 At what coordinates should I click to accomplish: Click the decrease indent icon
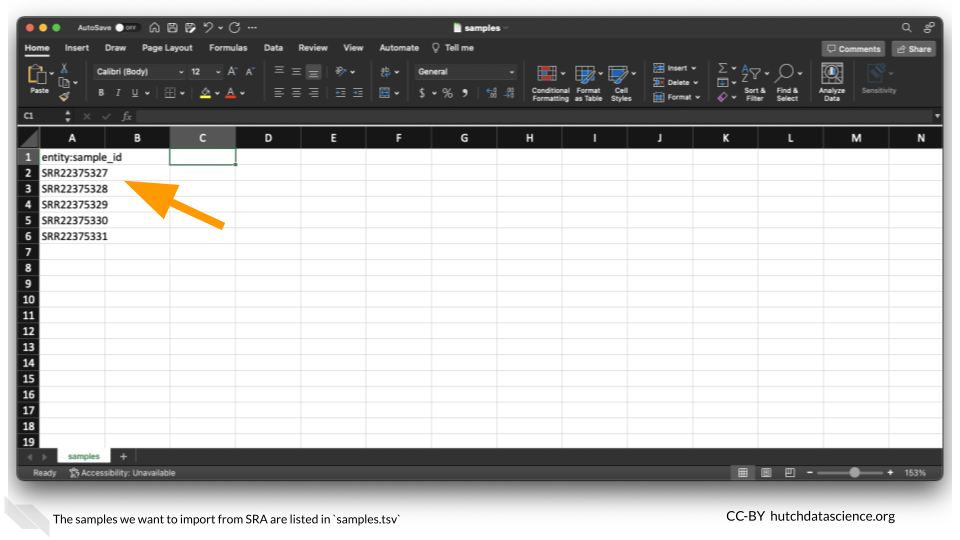(x=340, y=93)
